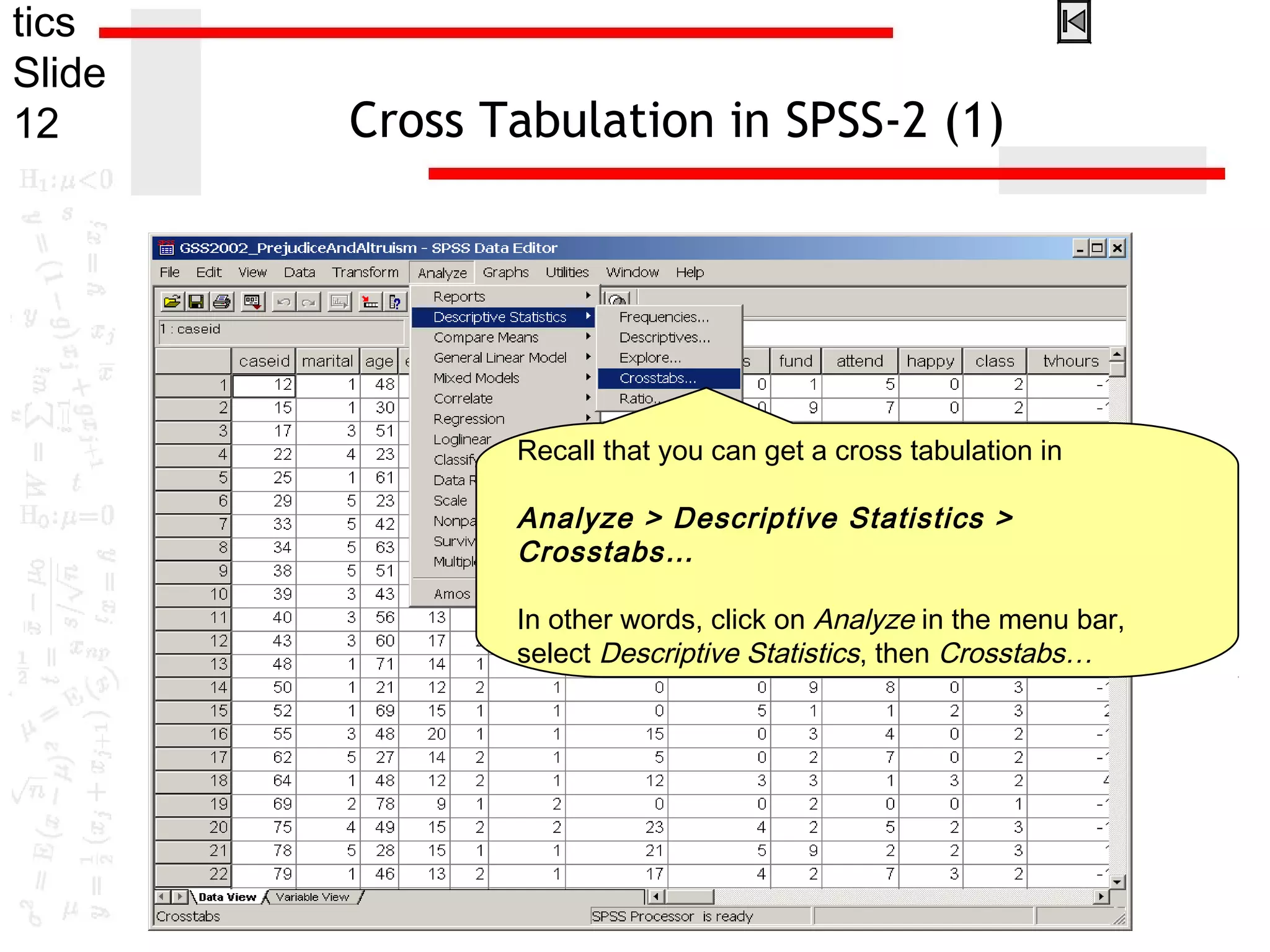Screen dimensions: 1270x952
Task: Click the Go to Case toolbar icon
Action: 370,302
